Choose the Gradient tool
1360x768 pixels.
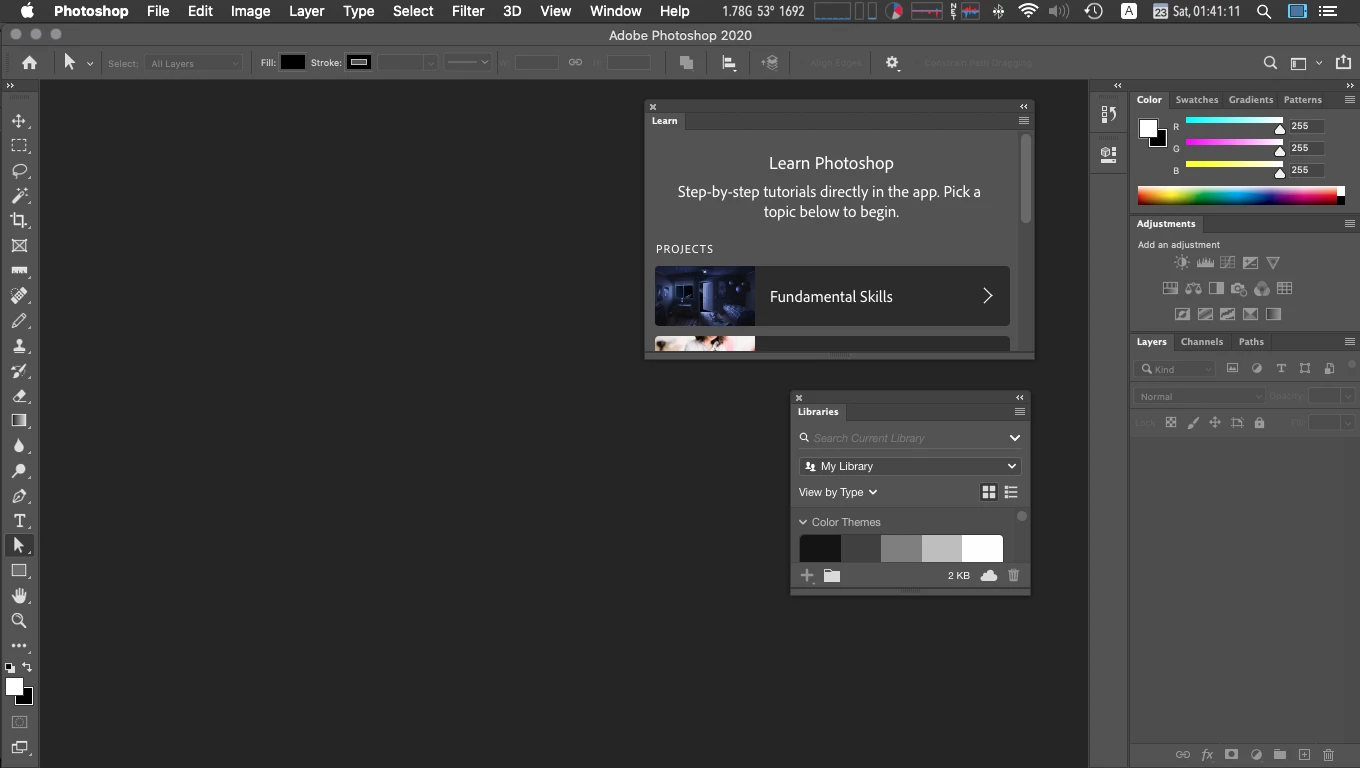tap(19, 421)
